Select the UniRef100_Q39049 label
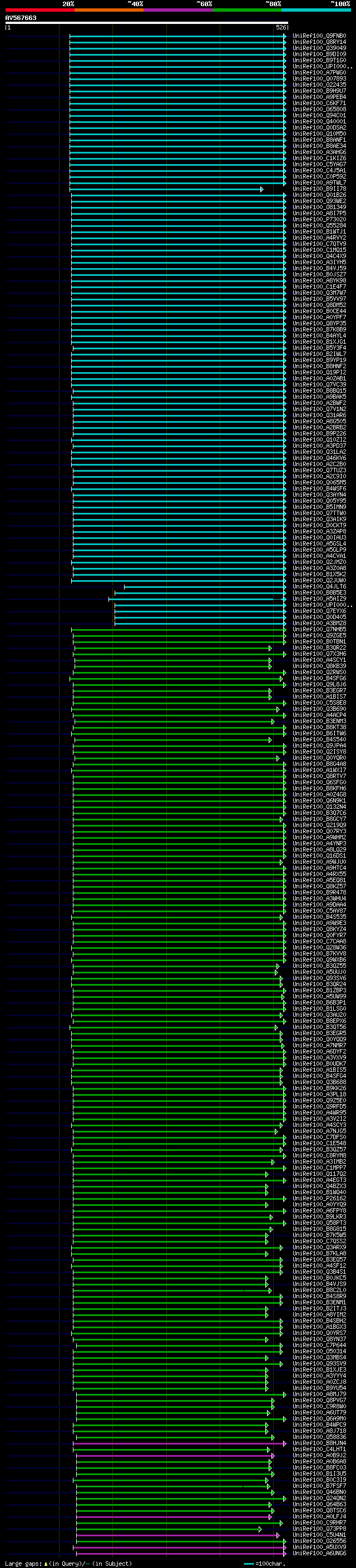Image resolution: width=356 pixels, height=1568 pixels. coord(319,48)
